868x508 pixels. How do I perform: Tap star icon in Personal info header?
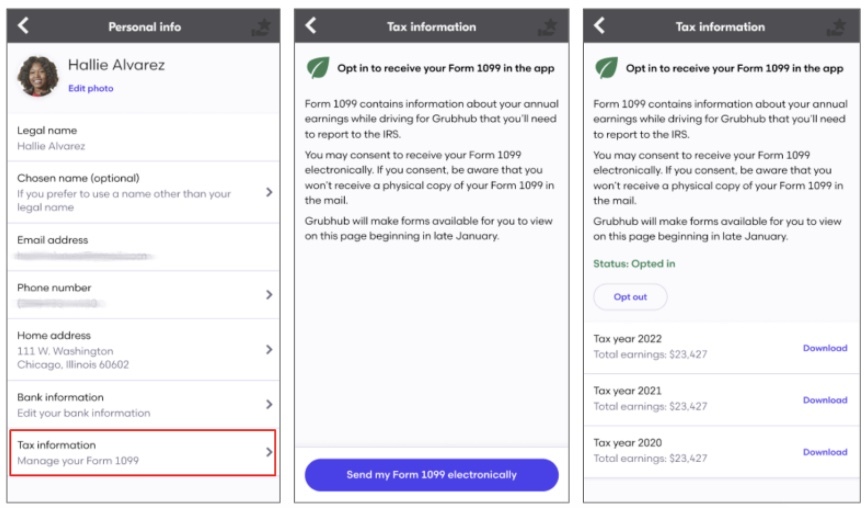tap(261, 27)
